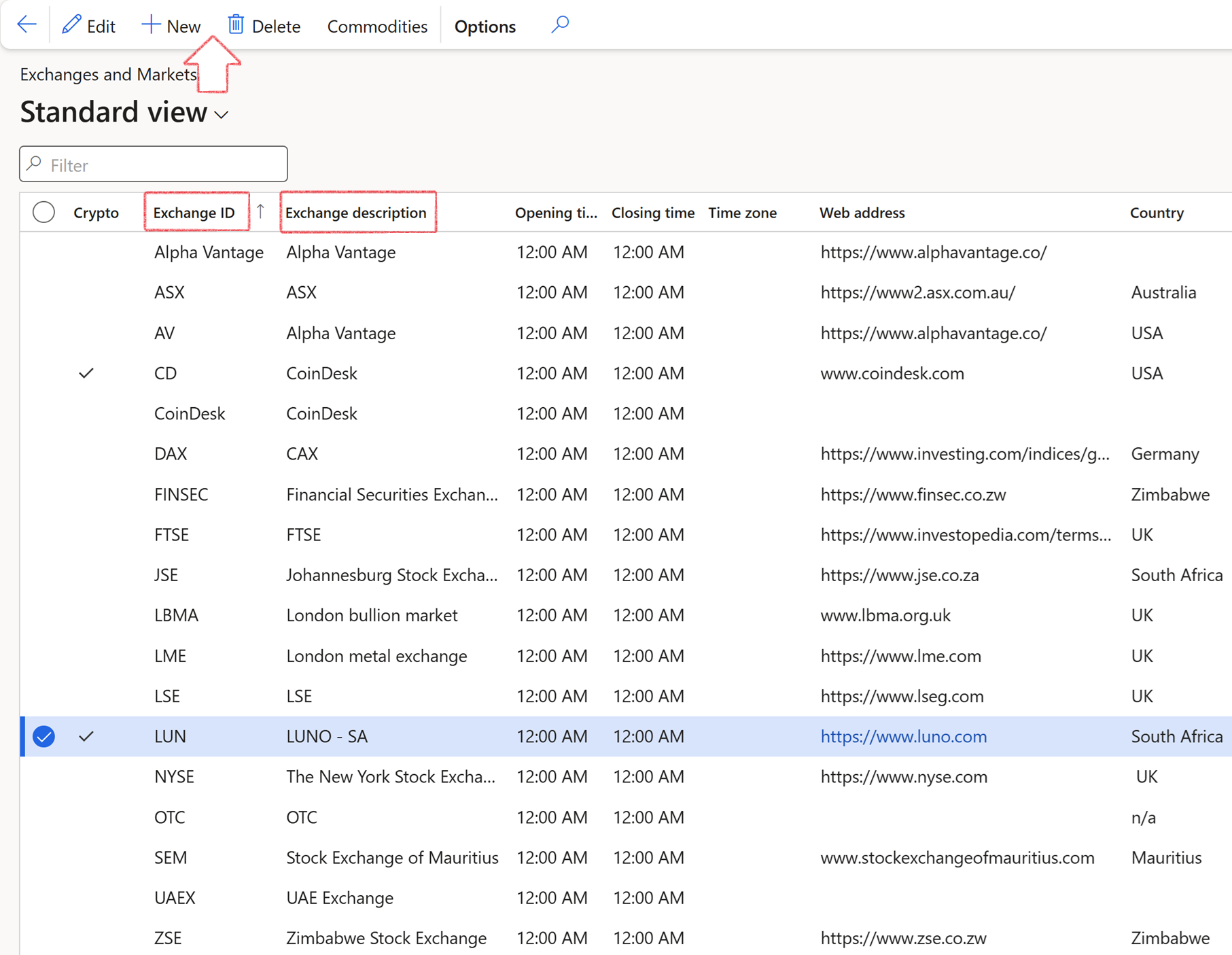The width and height of the screenshot is (1232, 955).
Task: Select the FINSEC exchange ID cell
Action: 181,494
